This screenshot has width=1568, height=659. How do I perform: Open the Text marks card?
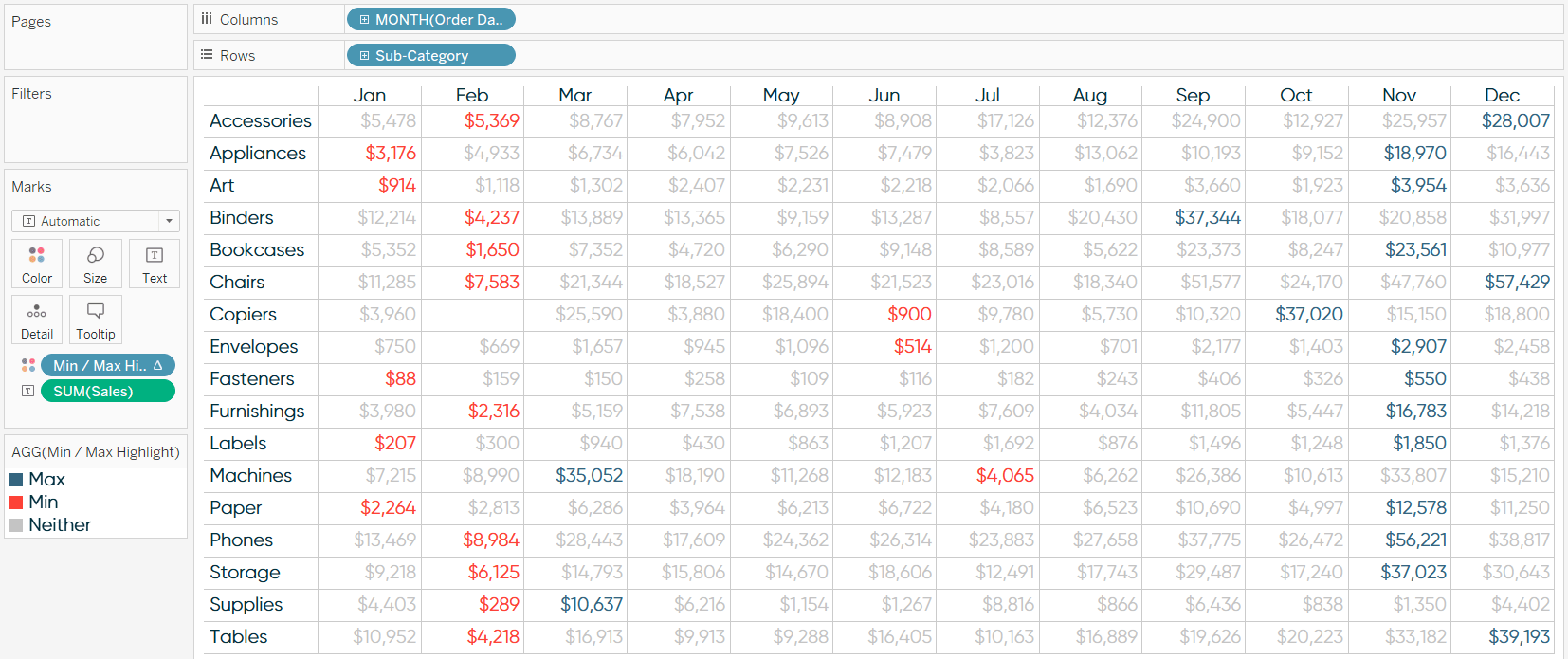(155, 264)
